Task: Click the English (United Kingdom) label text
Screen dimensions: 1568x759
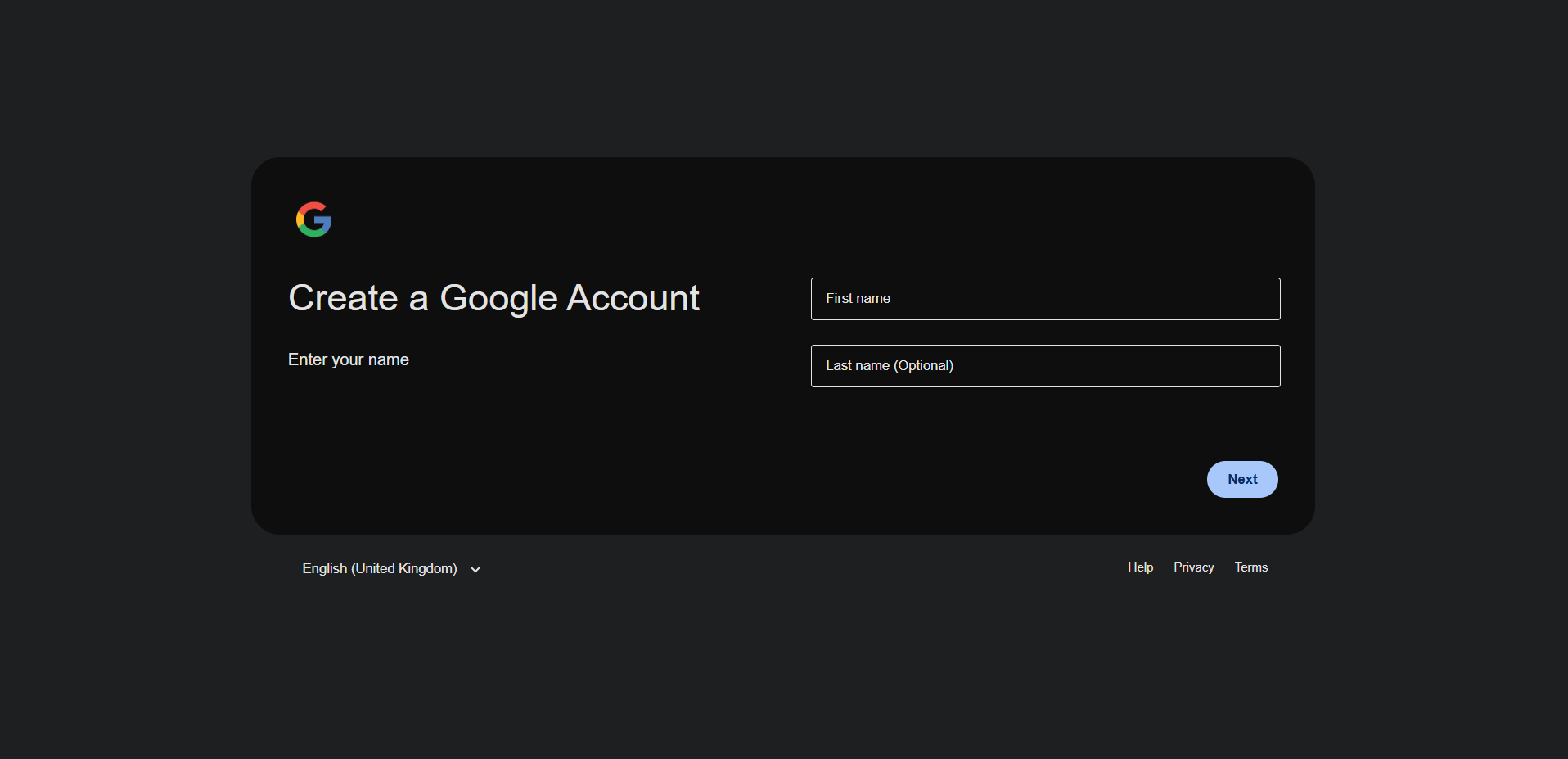Action: [379, 569]
